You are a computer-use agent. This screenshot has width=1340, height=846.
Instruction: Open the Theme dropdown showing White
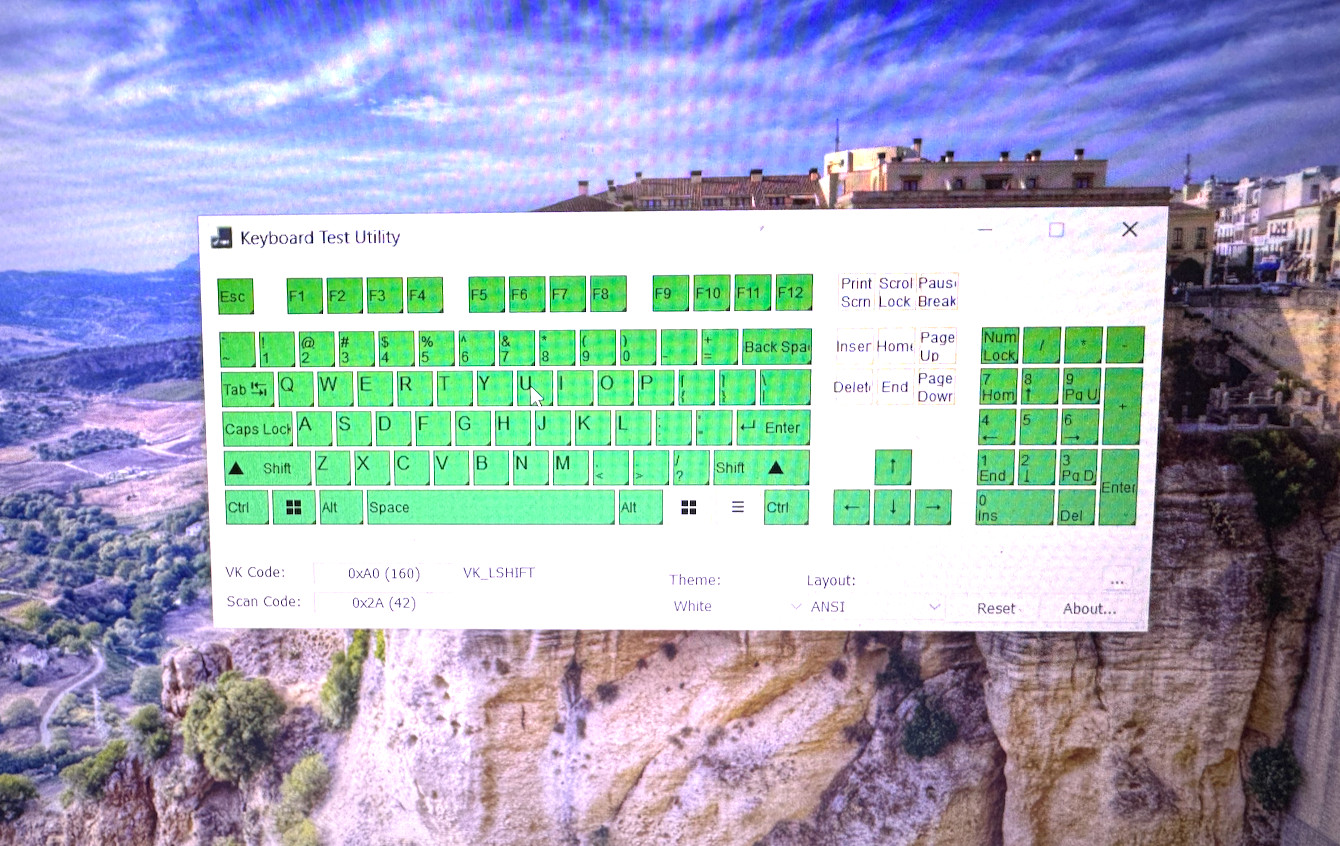(x=738, y=606)
